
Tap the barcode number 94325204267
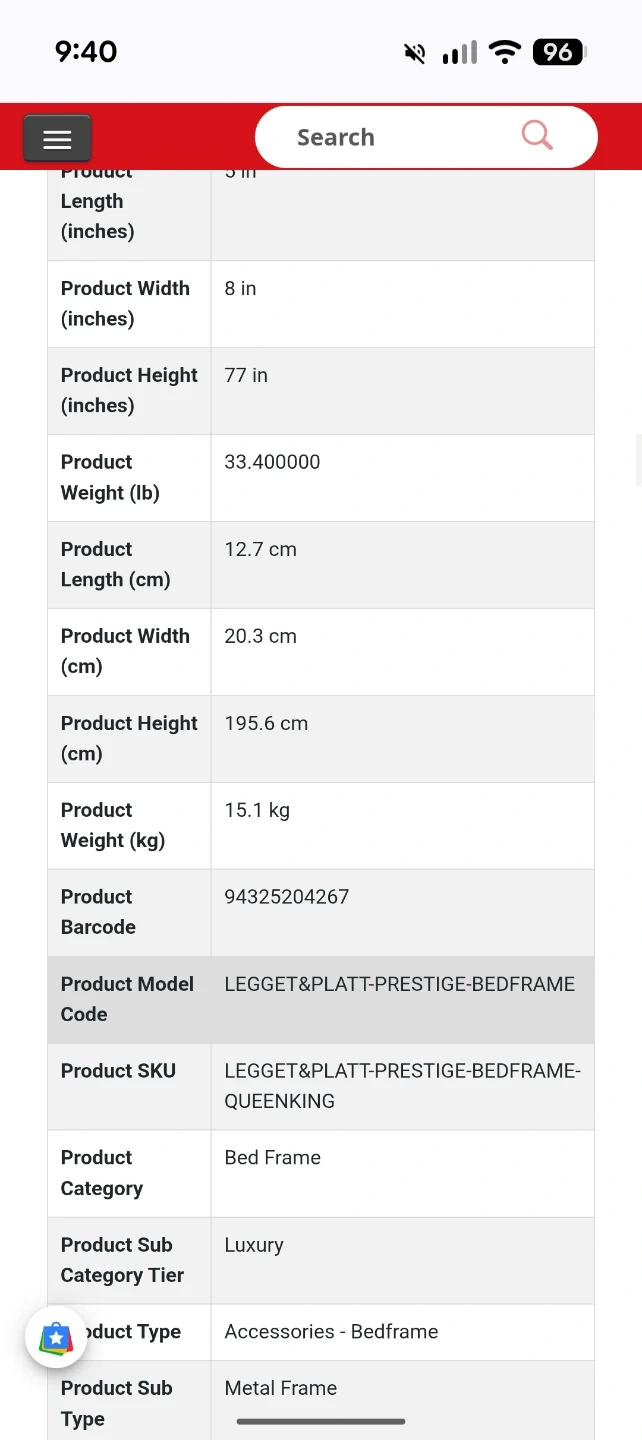(x=287, y=896)
